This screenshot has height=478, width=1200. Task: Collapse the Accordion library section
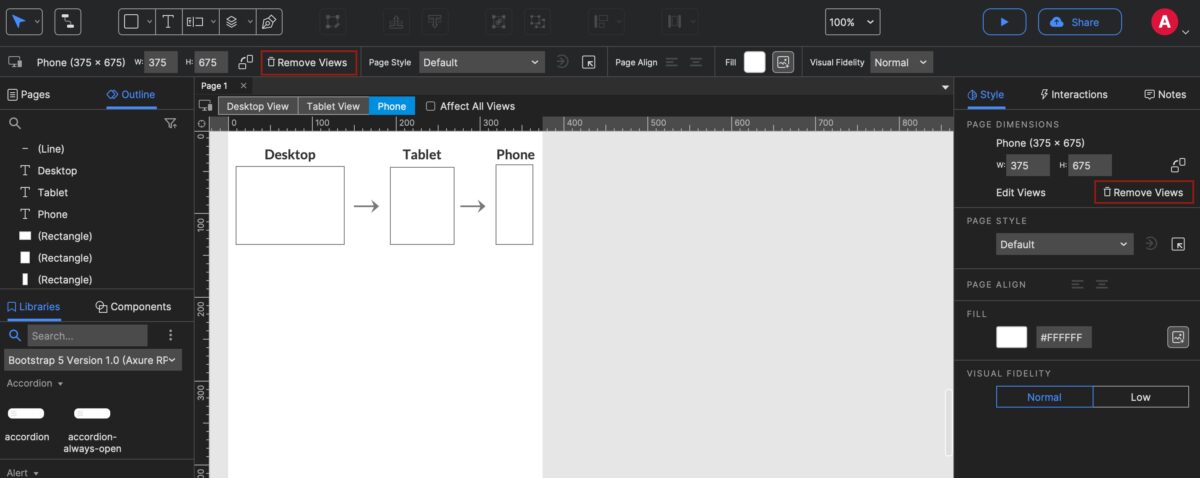36,384
